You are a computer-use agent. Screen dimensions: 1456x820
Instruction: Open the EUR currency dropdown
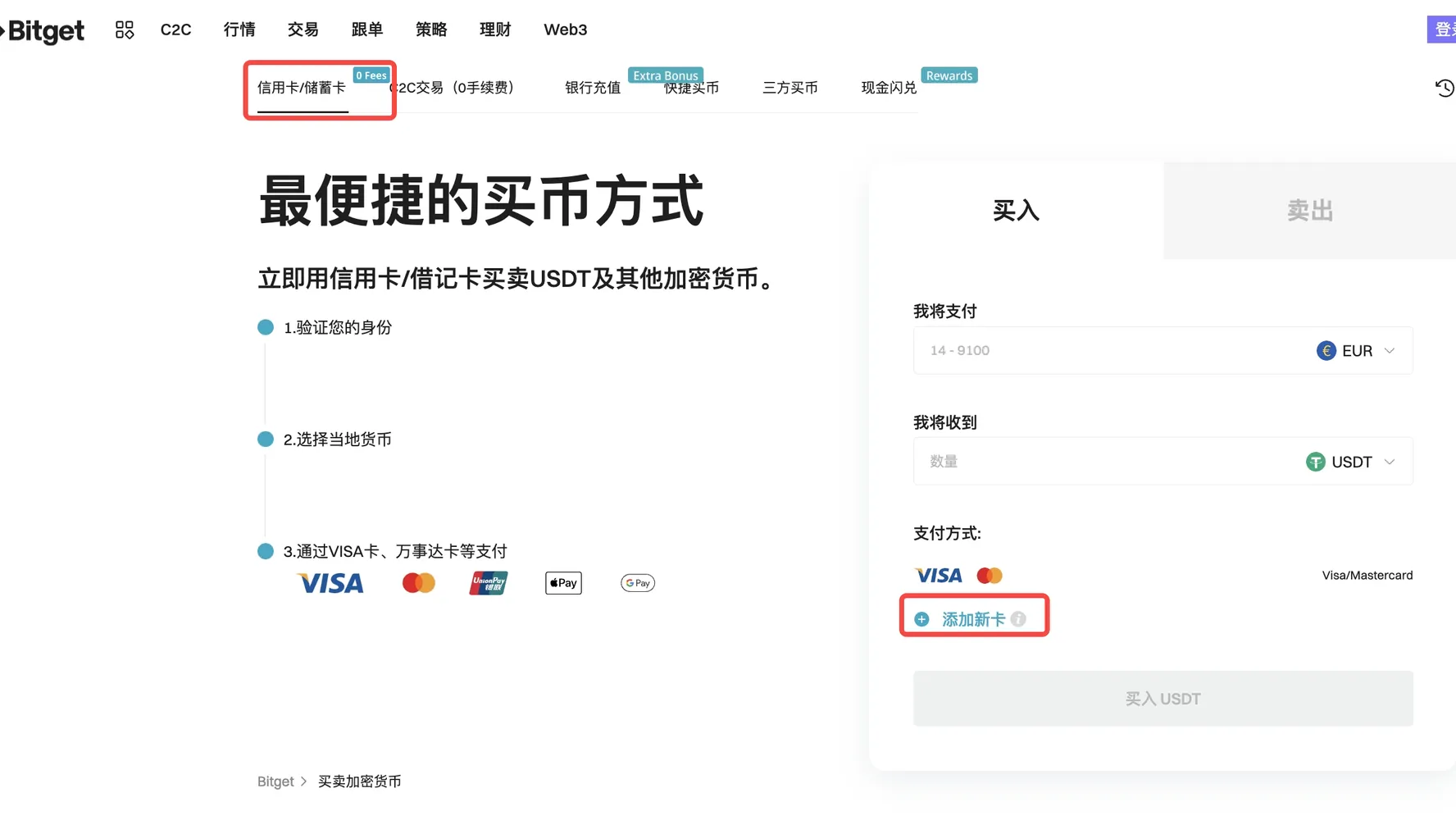[1357, 350]
